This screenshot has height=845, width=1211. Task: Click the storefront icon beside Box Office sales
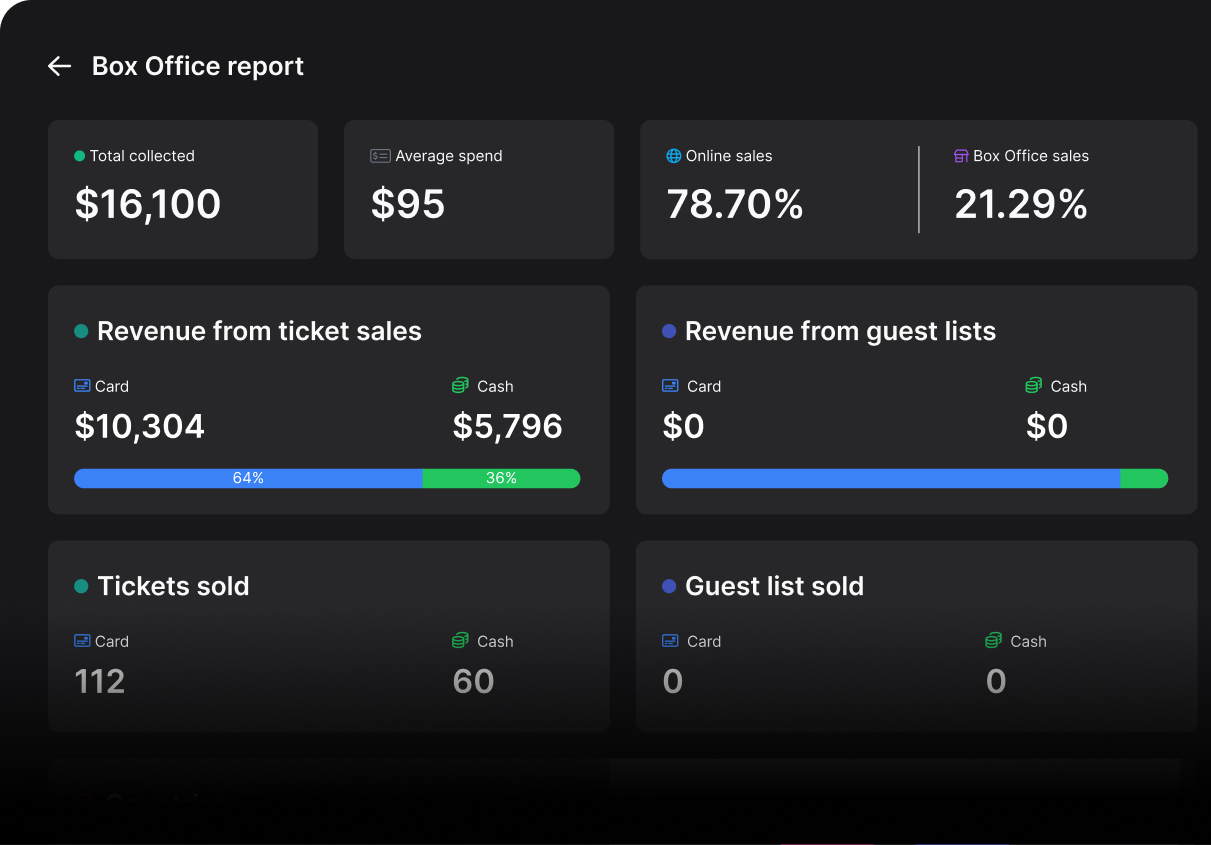961,156
